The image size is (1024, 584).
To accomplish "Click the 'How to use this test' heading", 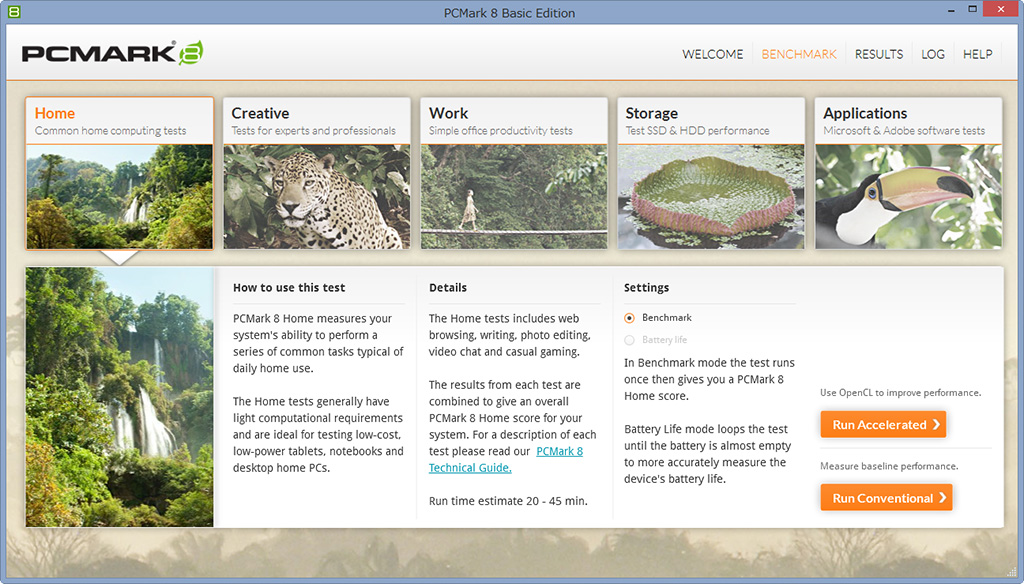I will (289, 287).
